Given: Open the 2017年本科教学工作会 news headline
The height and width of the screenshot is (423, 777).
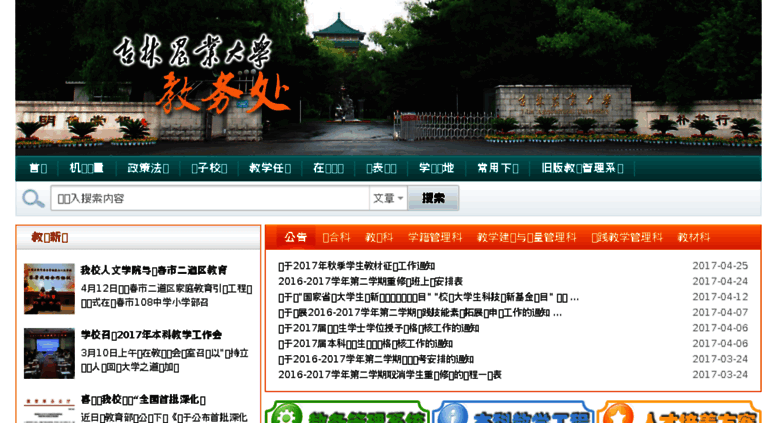Looking at the screenshot, I should (151, 335).
